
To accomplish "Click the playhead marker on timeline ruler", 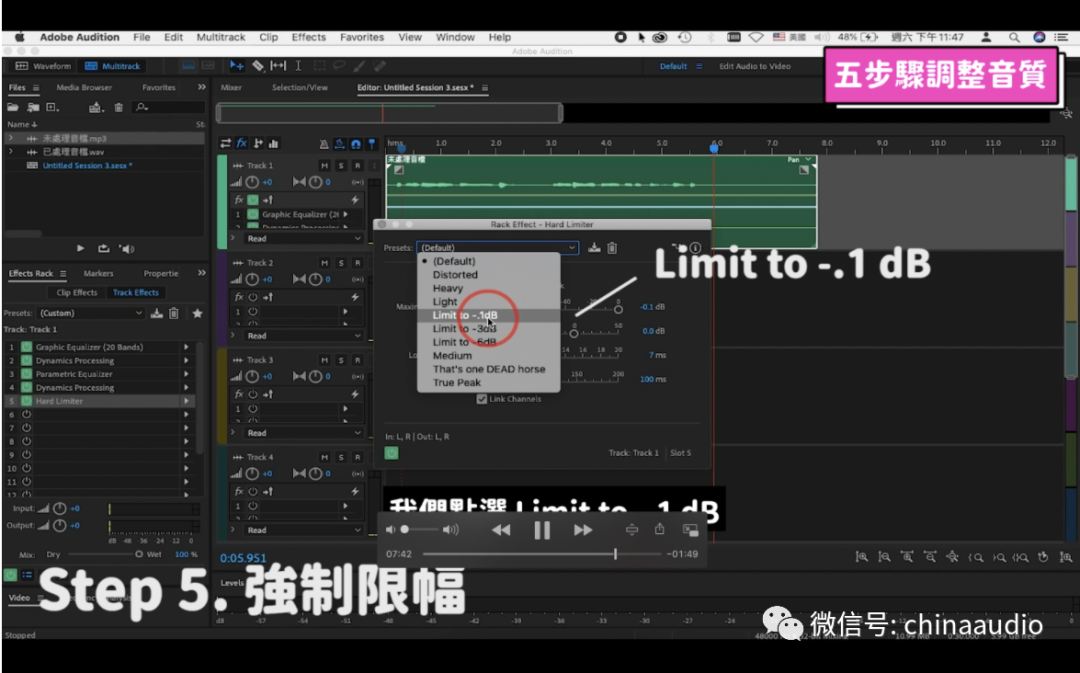I will point(714,147).
